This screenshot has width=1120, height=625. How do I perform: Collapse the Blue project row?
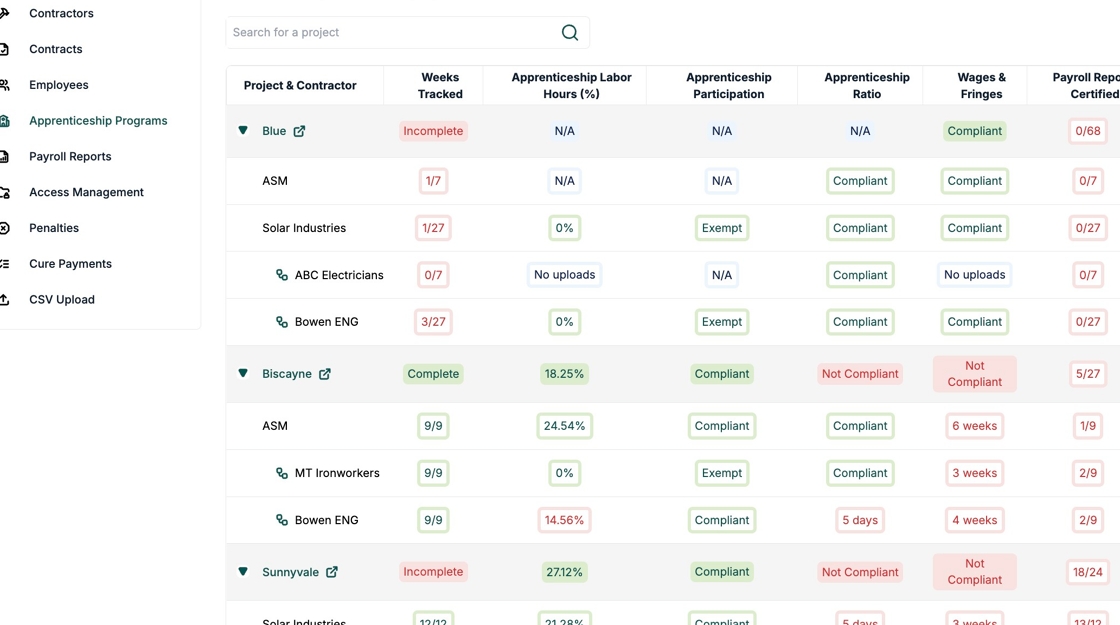pos(243,131)
